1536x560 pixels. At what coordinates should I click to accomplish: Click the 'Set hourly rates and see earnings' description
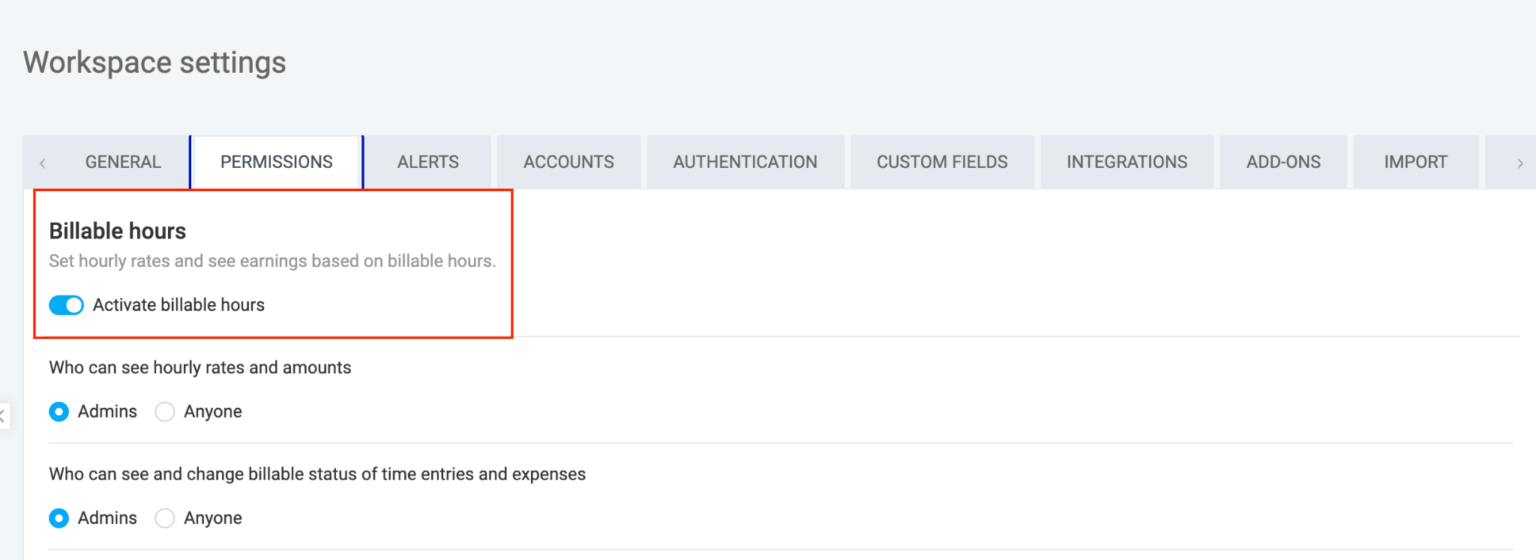click(x=272, y=262)
